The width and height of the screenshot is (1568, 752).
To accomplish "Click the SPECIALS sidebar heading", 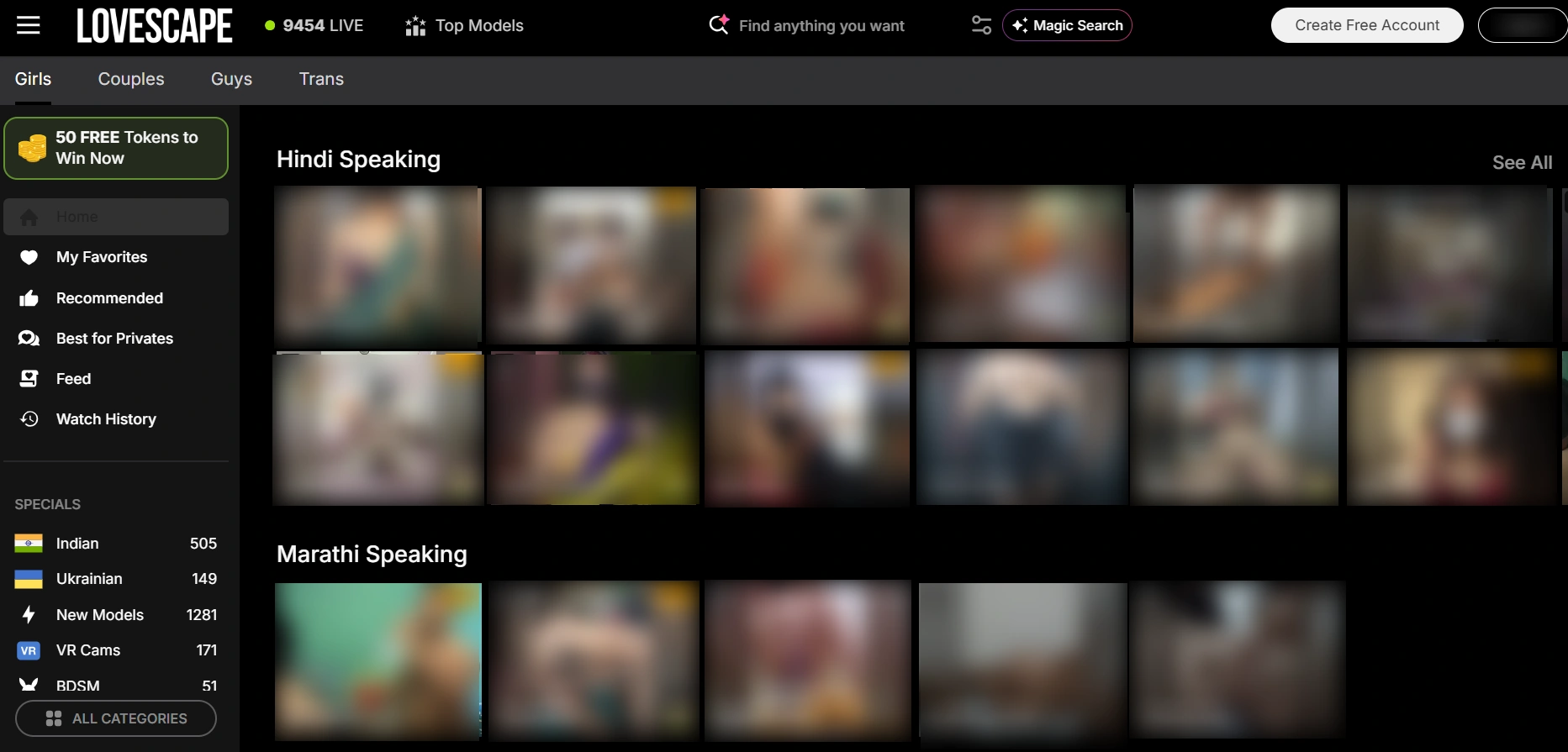I will (48, 504).
